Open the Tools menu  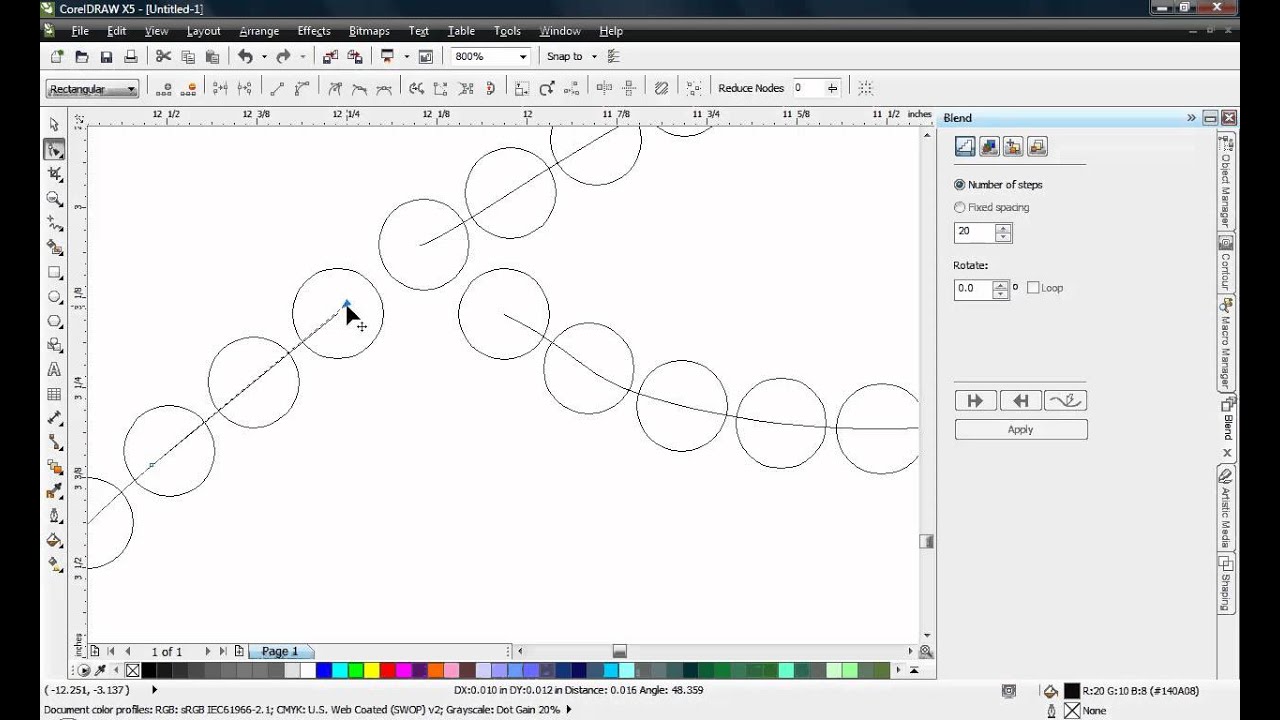coord(507,31)
